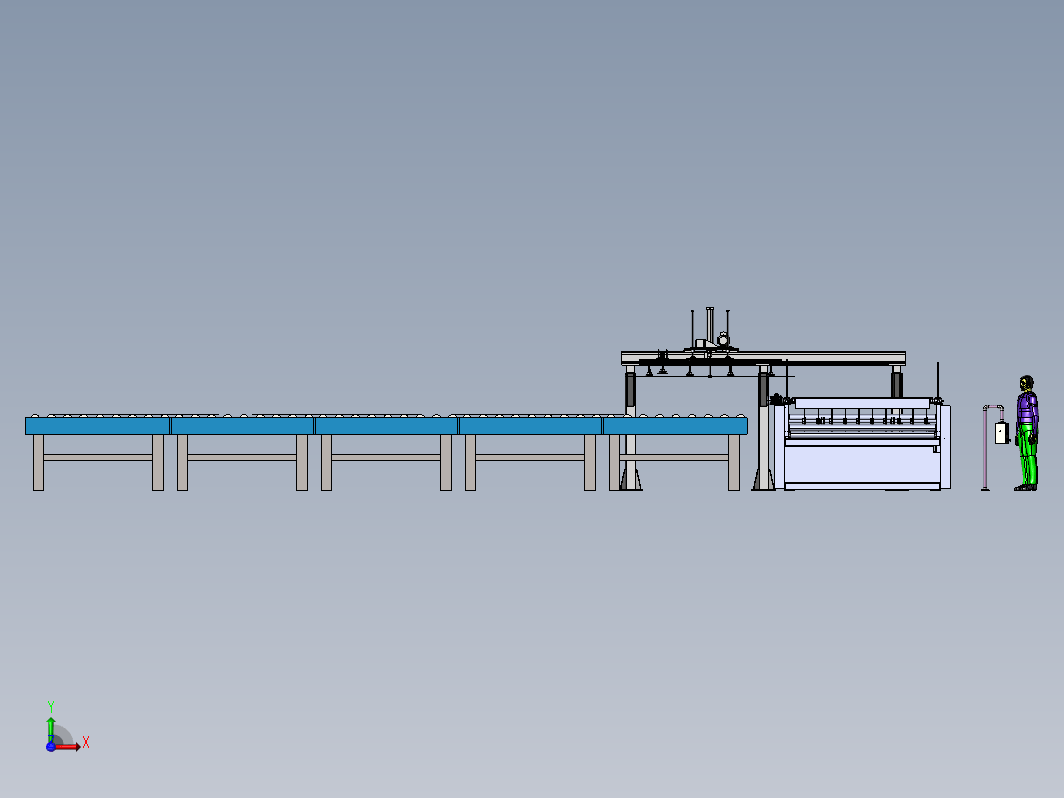Screen dimensions: 1064x798
Task: Select the overhead gantry beam above the machine
Action: tap(763, 358)
